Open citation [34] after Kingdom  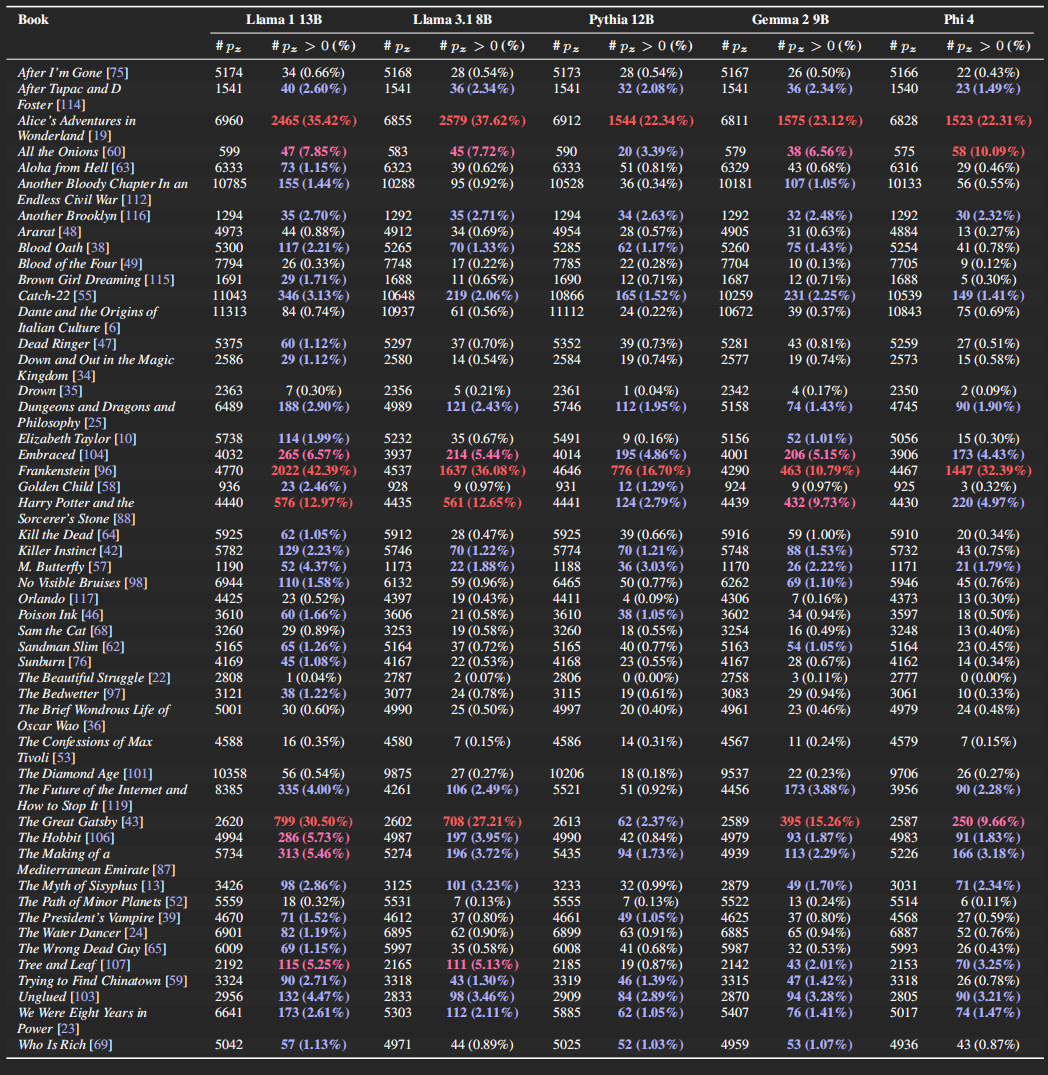coord(84,376)
